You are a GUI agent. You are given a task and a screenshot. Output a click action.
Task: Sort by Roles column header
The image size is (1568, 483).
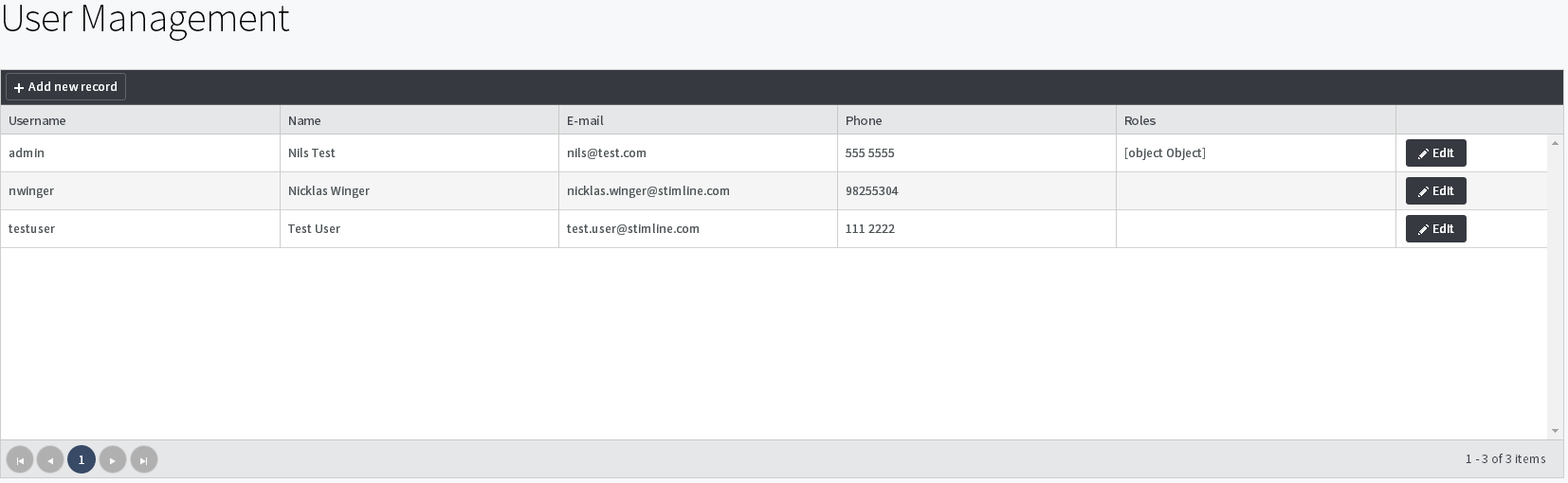tap(1140, 121)
